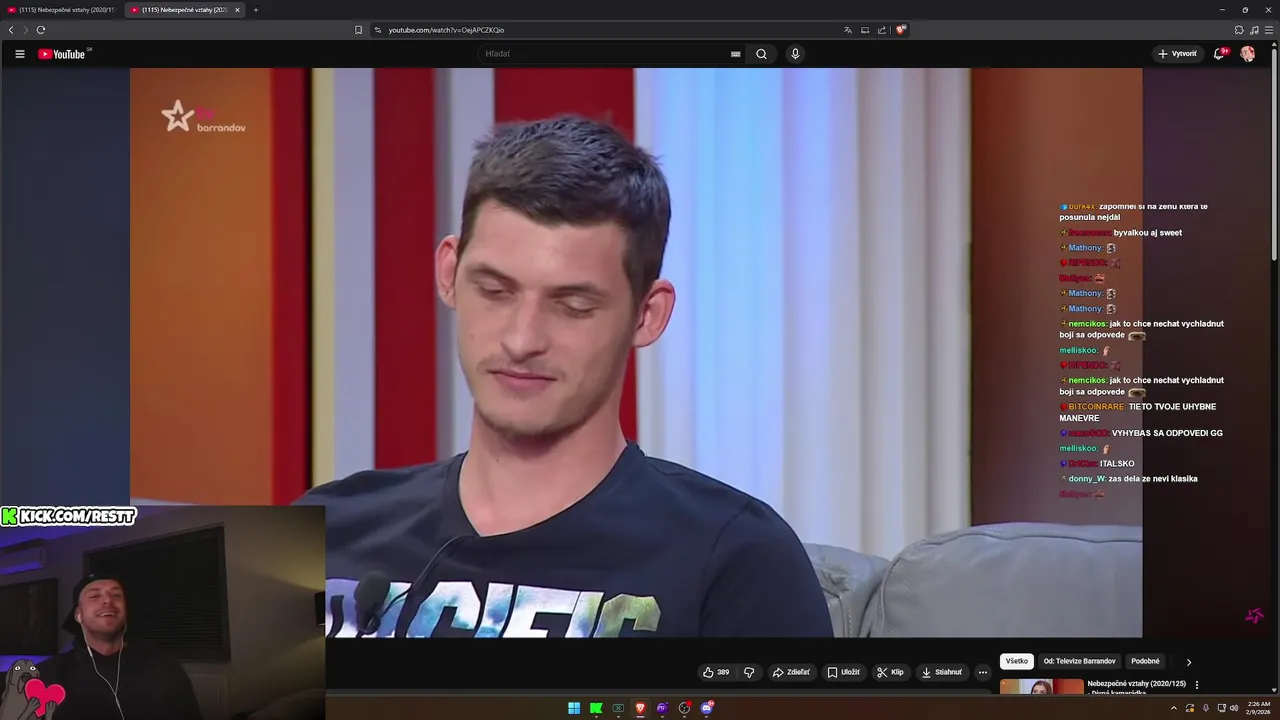1280x720 pixels.
Task: Select the Podobné filter chip
Action: click(x=1145, y=661)
